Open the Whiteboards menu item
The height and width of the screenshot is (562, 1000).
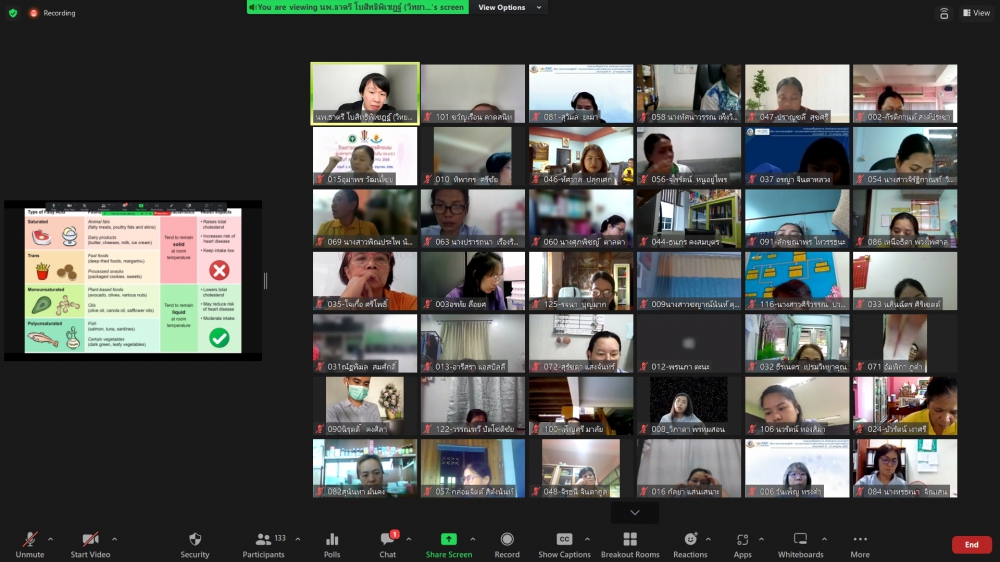click(x=800, y=543)
